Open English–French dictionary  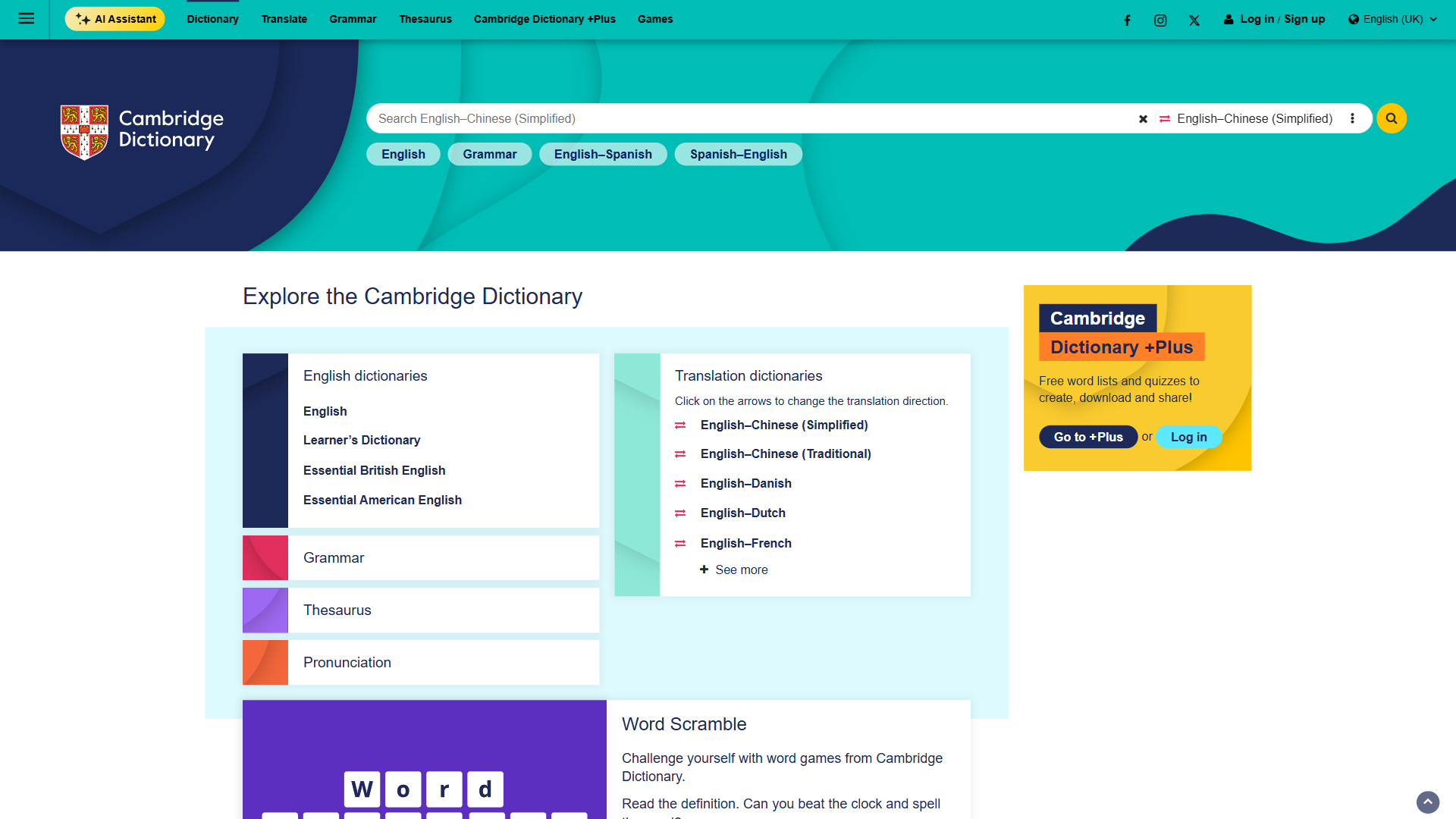click(746, 543)
